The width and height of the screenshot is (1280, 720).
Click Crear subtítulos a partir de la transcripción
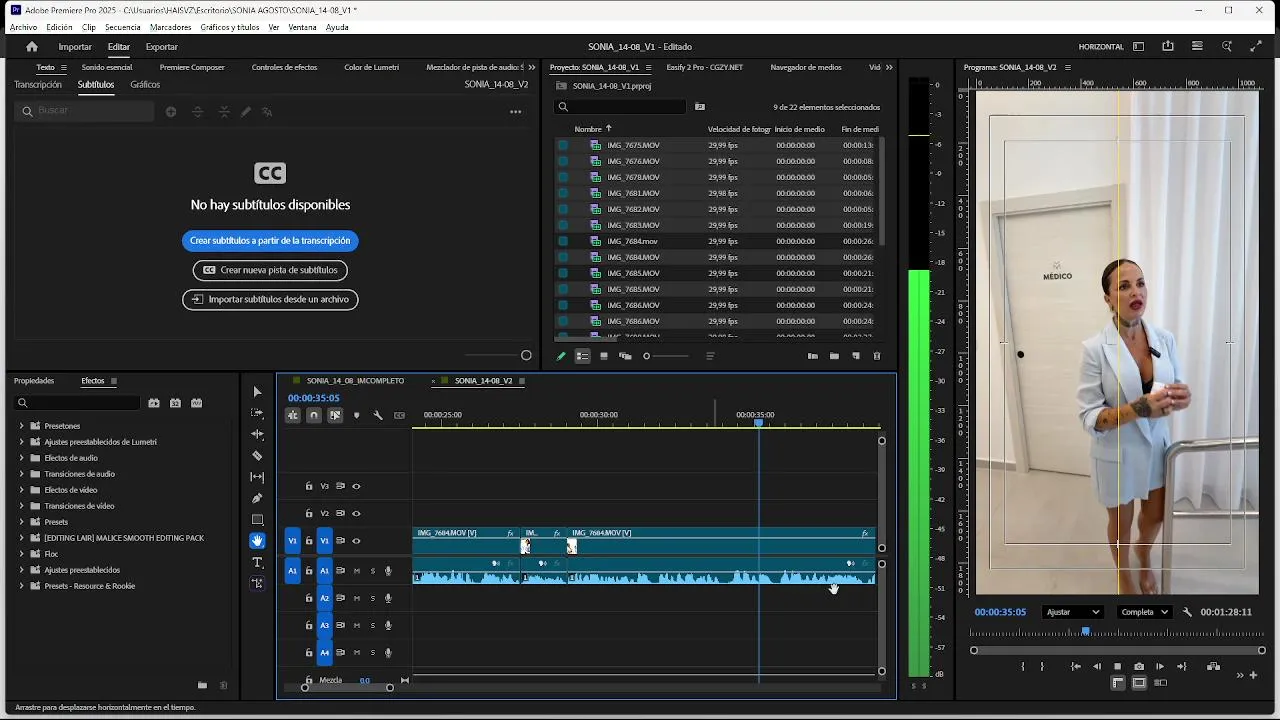pyautogui.click(x=270, y=241)
